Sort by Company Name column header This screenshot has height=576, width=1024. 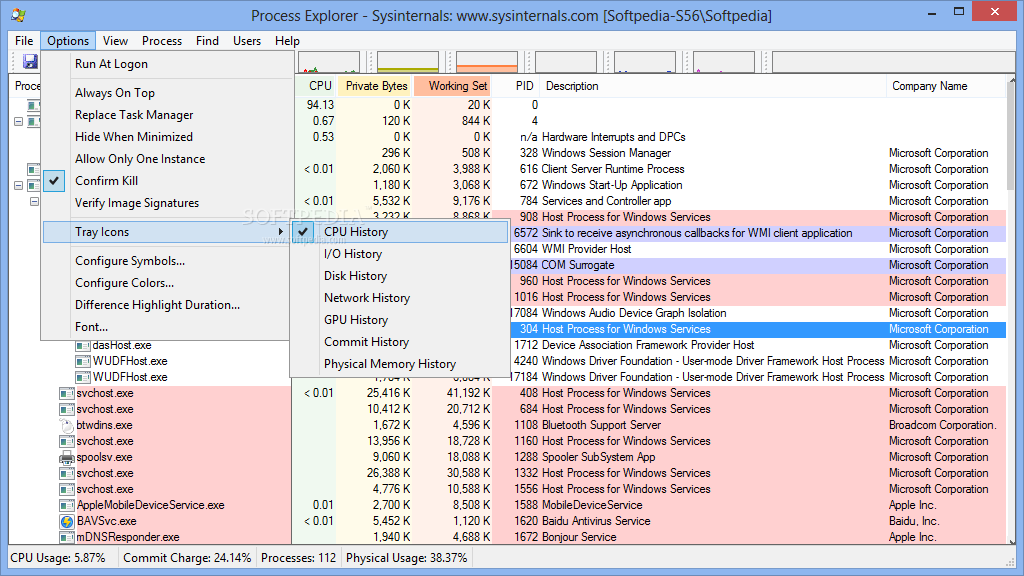pyautogui.click(x=946, y=86)
